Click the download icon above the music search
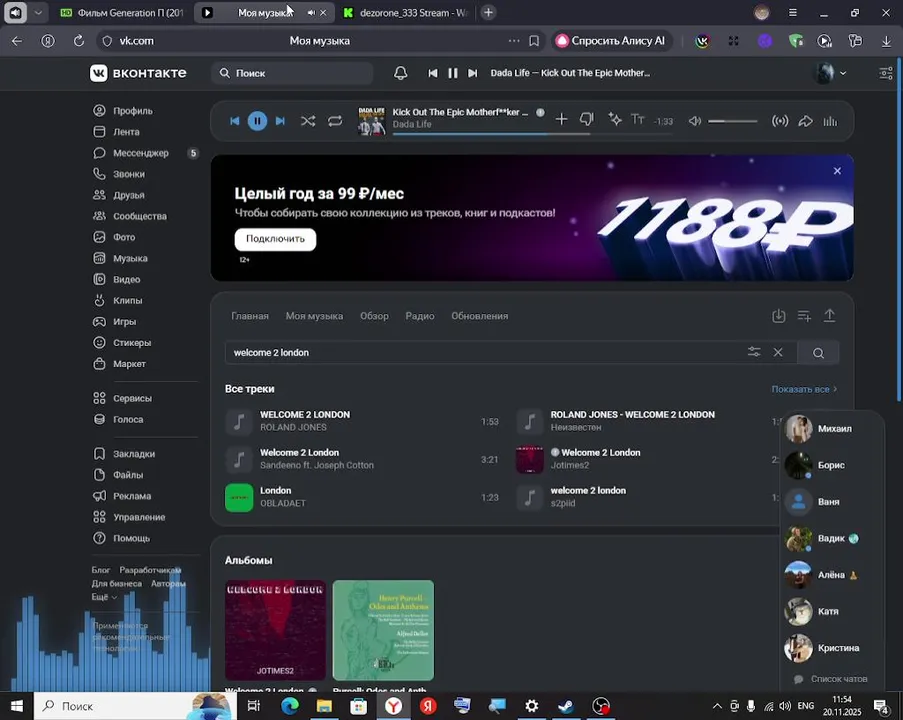The height and width of the screenshot is (720, 903). pos(779,316)
